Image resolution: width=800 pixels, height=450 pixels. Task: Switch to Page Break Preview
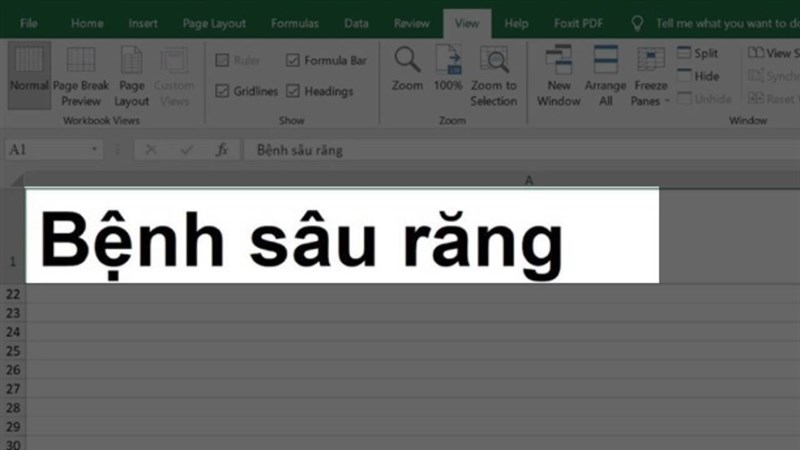(81, 77)
